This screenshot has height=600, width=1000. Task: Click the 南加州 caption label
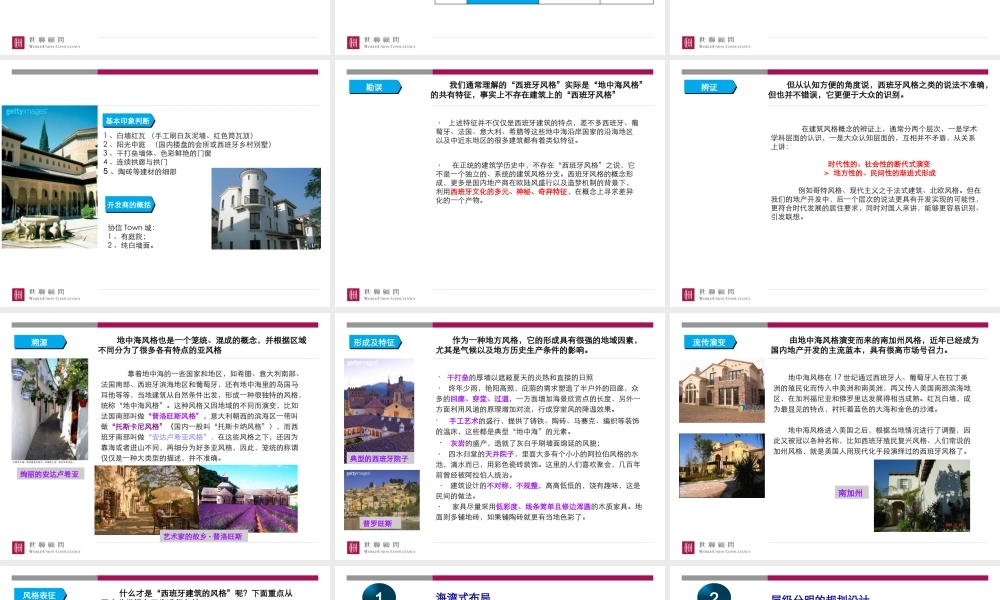click(x=851, y=492)
